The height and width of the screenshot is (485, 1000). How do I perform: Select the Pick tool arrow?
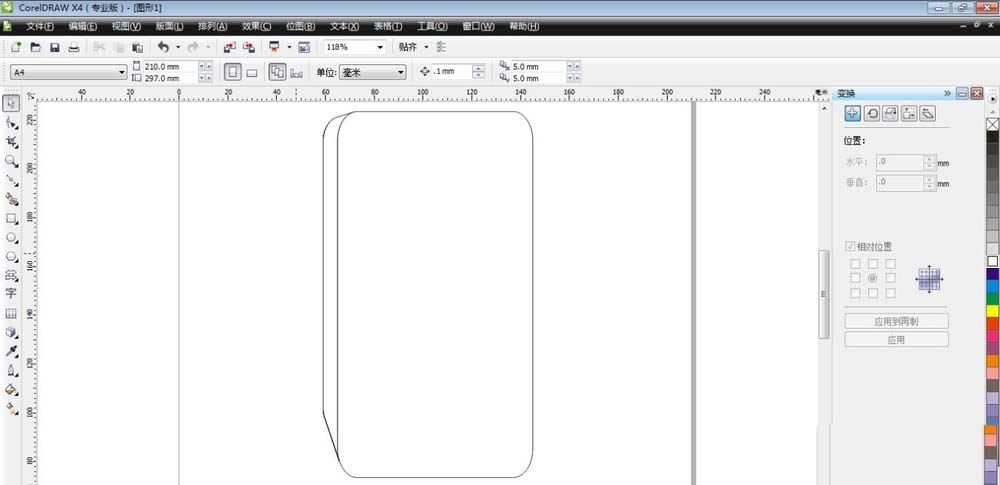pos(11,103)
